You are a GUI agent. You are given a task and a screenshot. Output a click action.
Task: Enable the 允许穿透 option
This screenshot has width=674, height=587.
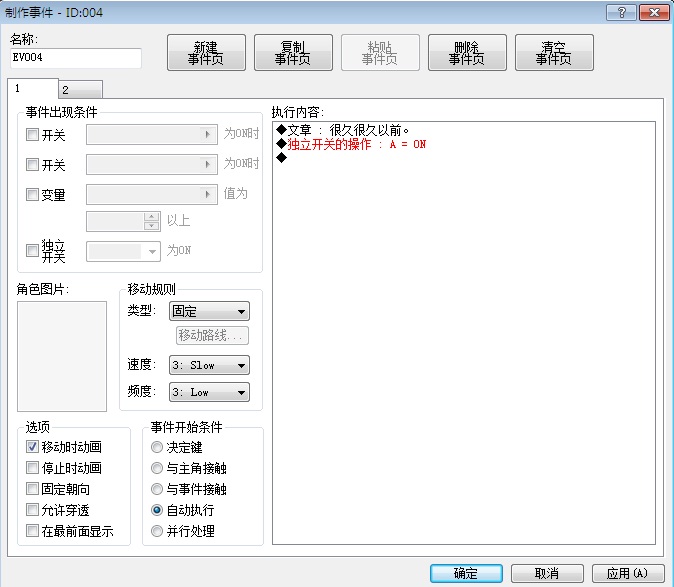pyautogui.click(x=32, y=510)
